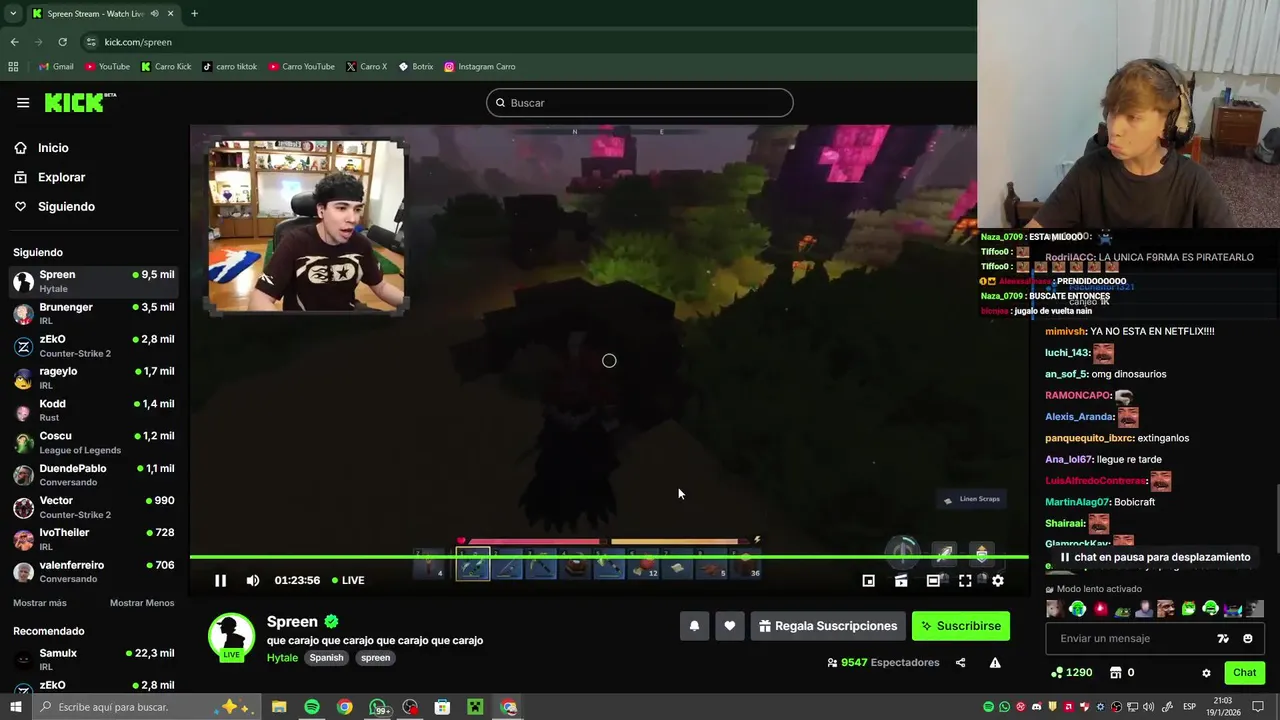
Task: Open Carro Kick bookmark
Action: (x=166, y=67)
